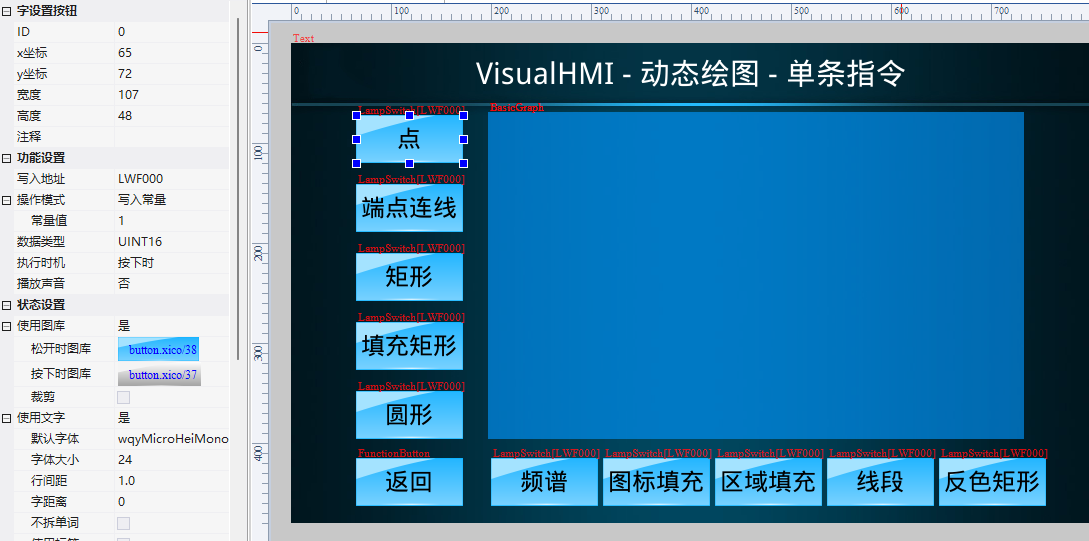Collapse the 使用文字 expander
The height and width of the screenshot is (541, 1089).
click(x=6, y=418)
